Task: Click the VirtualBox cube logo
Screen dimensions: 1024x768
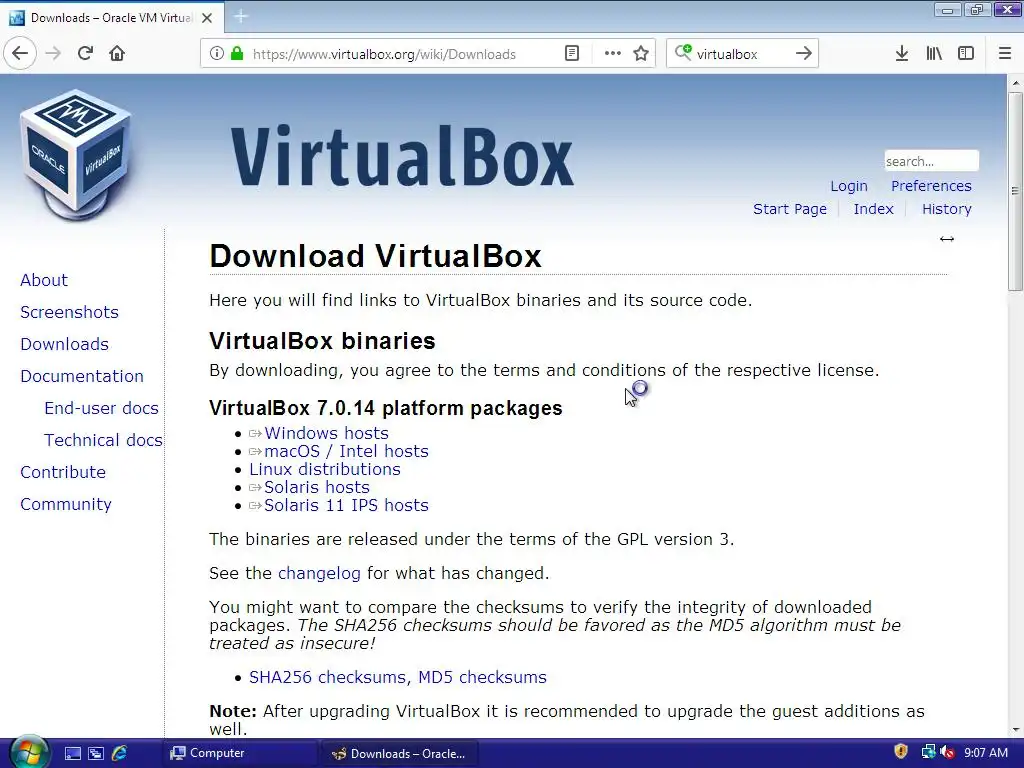Action: (x=75, y=155)
